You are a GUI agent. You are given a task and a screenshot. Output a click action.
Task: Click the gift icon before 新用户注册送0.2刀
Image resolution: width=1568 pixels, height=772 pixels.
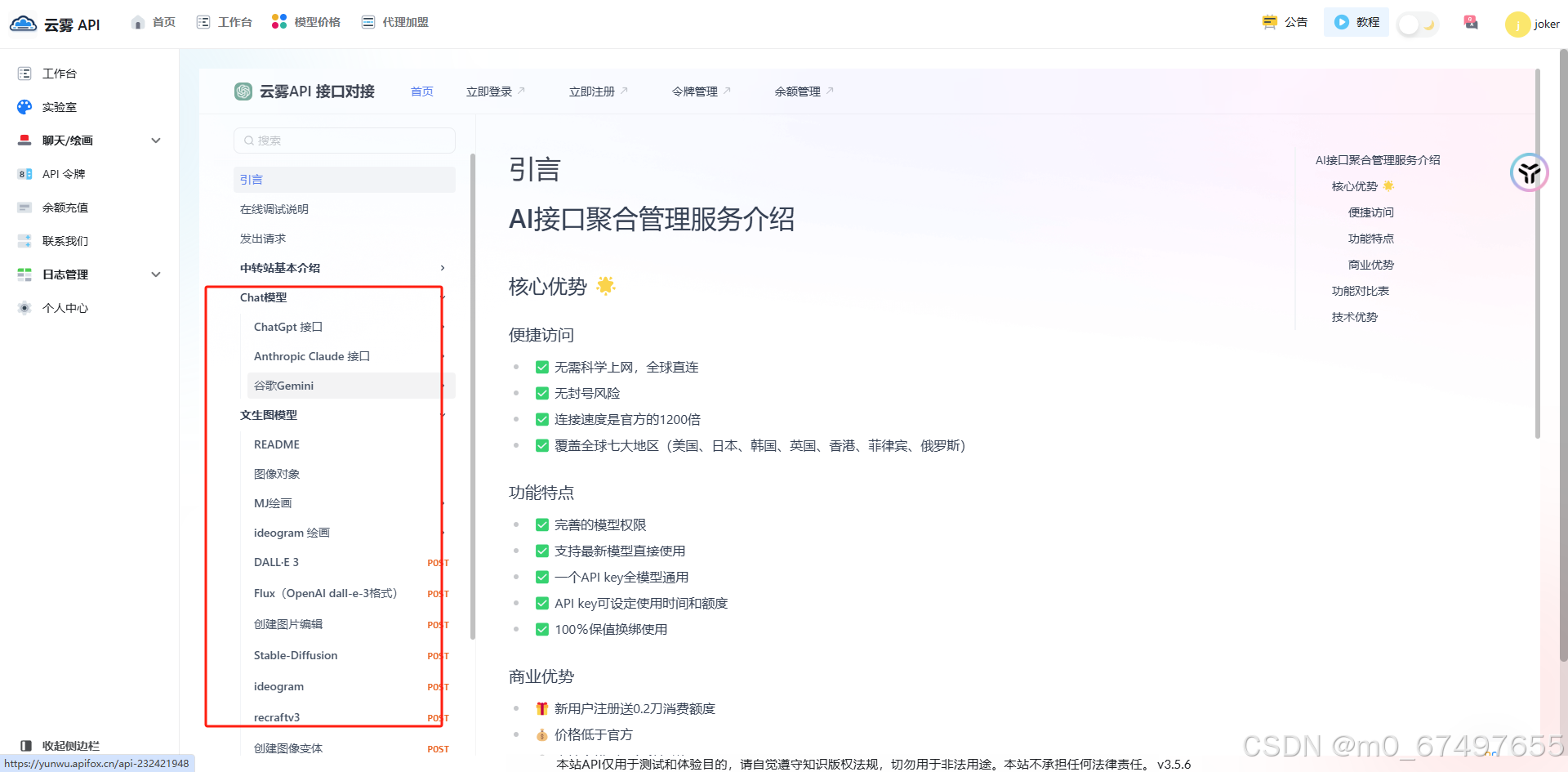[x=541, y=708]
